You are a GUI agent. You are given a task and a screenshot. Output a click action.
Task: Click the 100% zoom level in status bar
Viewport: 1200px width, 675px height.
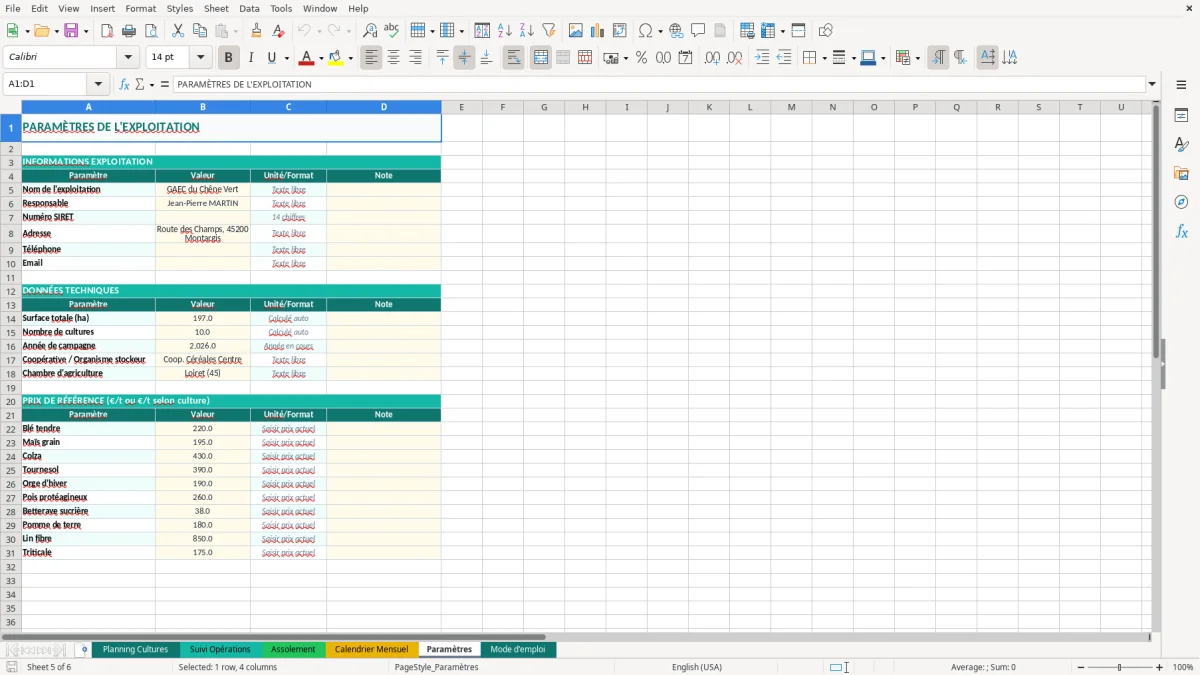[1183, 667]
